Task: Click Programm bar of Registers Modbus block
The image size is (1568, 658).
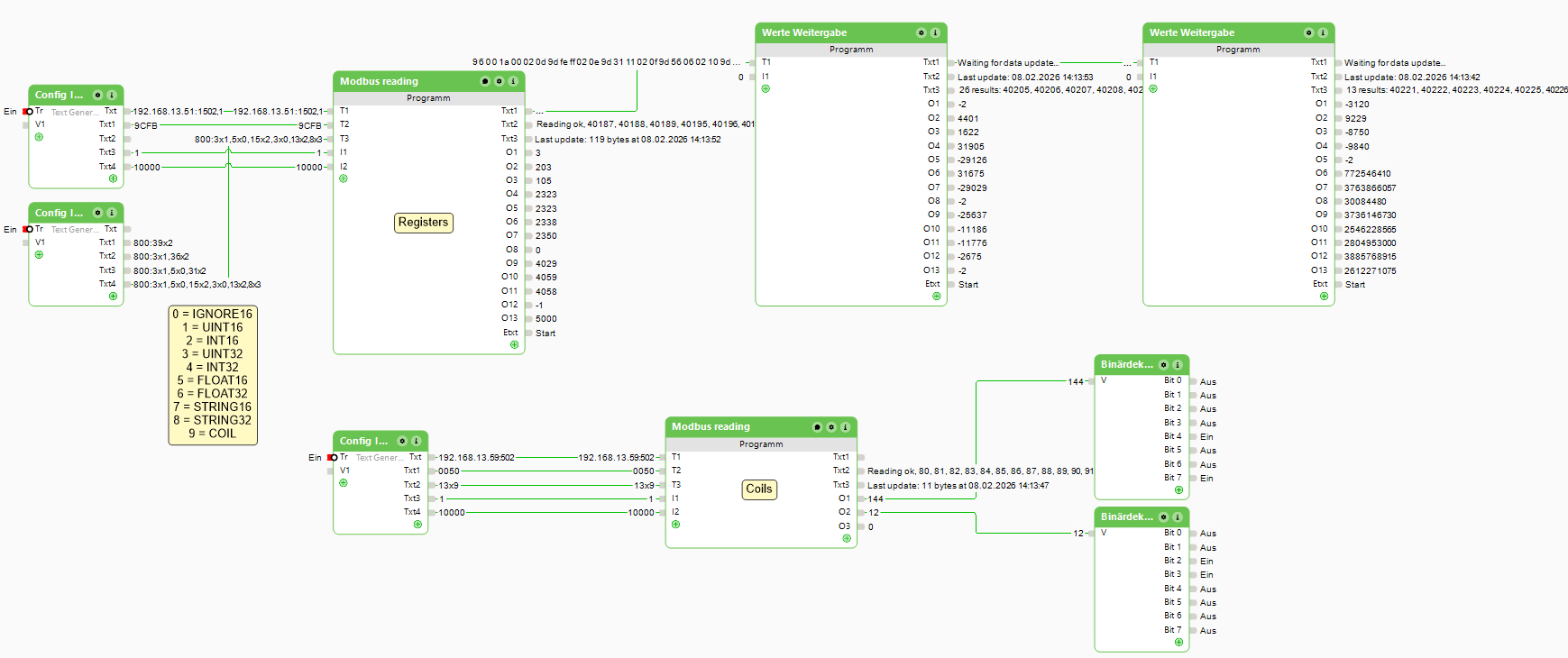Action: [x=428, y=98]
